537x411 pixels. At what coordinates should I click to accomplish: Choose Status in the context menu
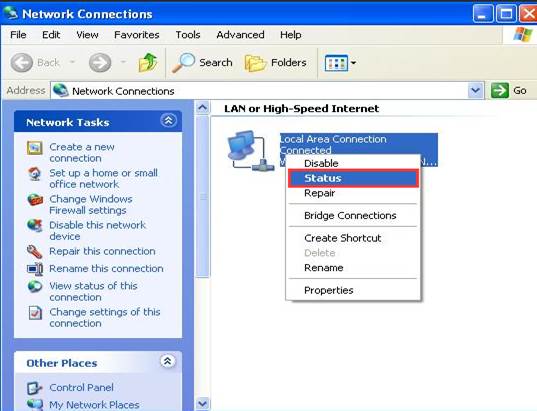pyautogui.click(x=353, y=178)
